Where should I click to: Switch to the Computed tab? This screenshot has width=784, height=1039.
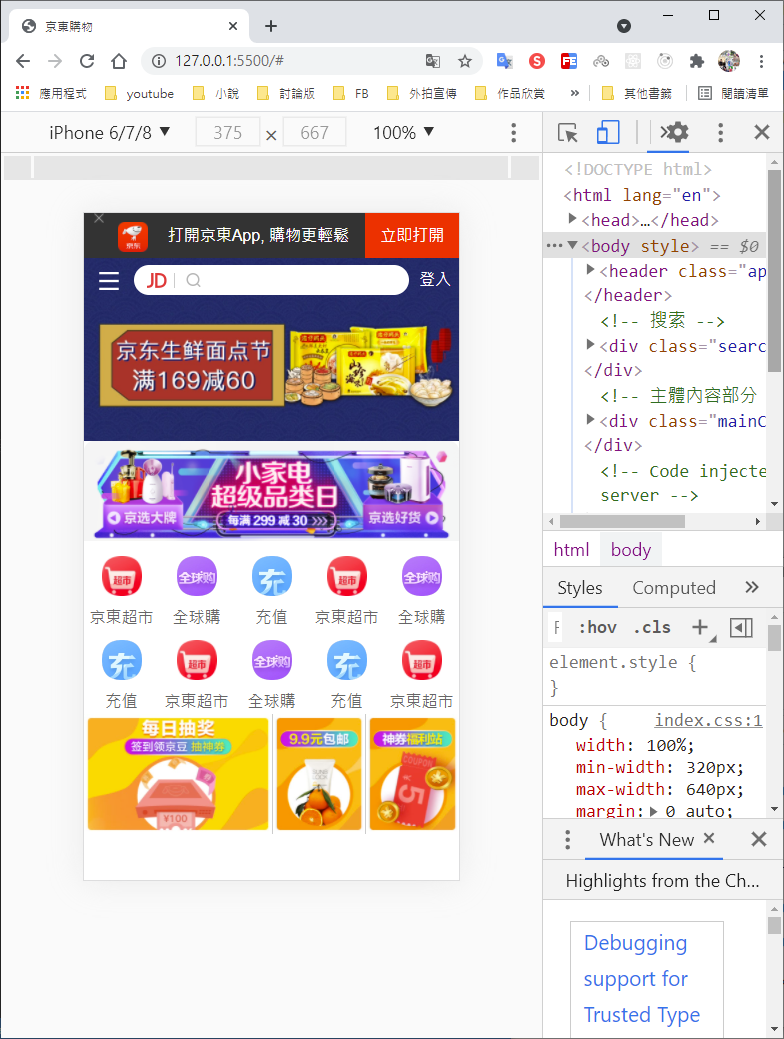674,588
